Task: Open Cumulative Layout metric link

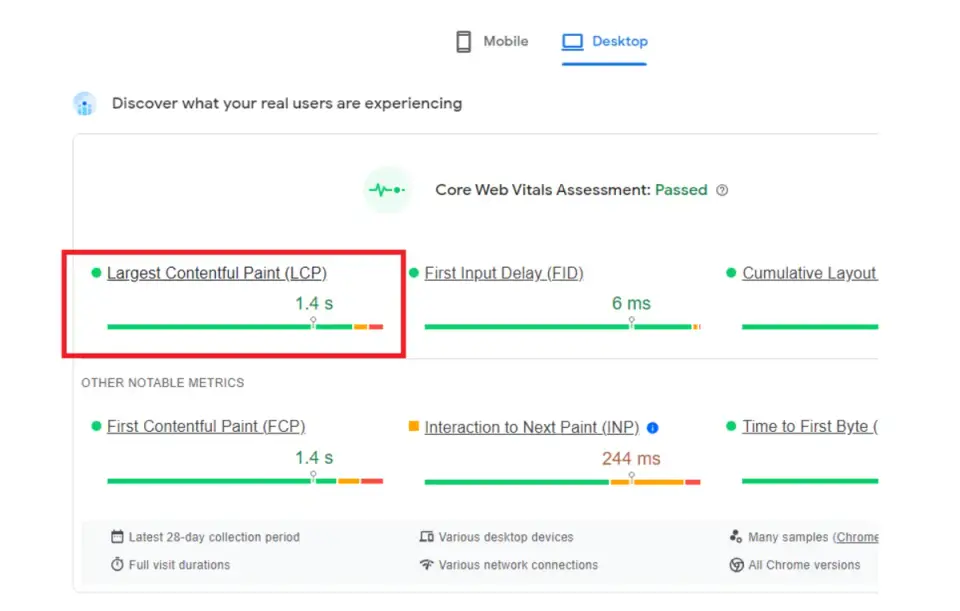Action: (x=809, y=273)
